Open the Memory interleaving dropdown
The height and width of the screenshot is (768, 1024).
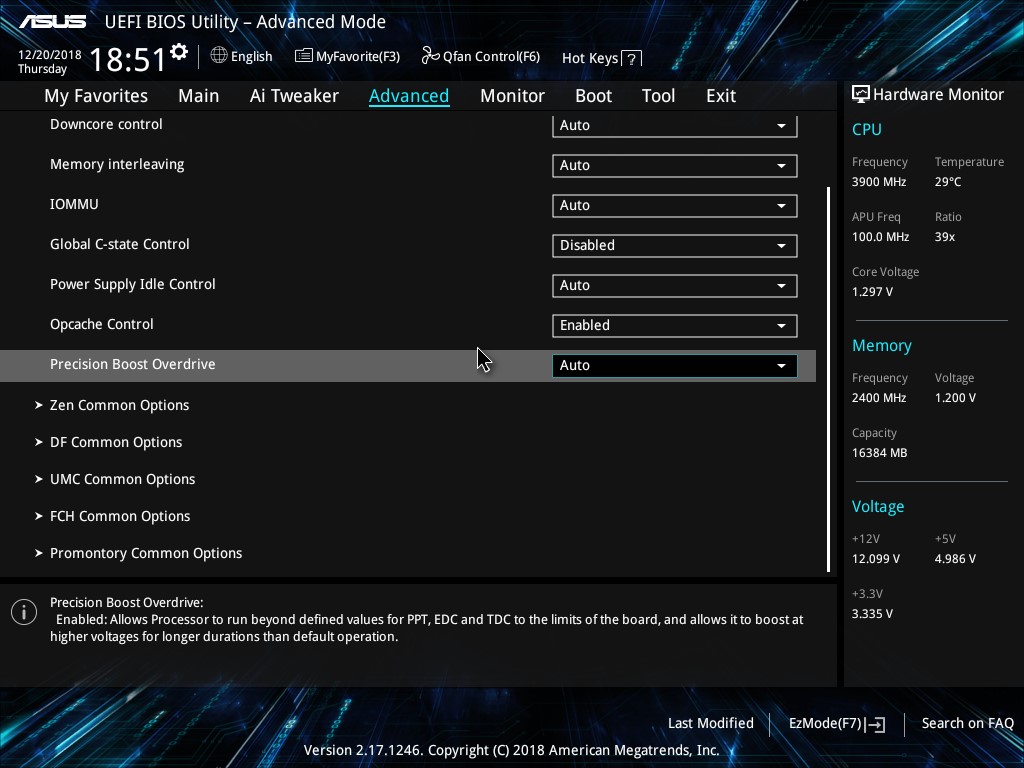675,166
